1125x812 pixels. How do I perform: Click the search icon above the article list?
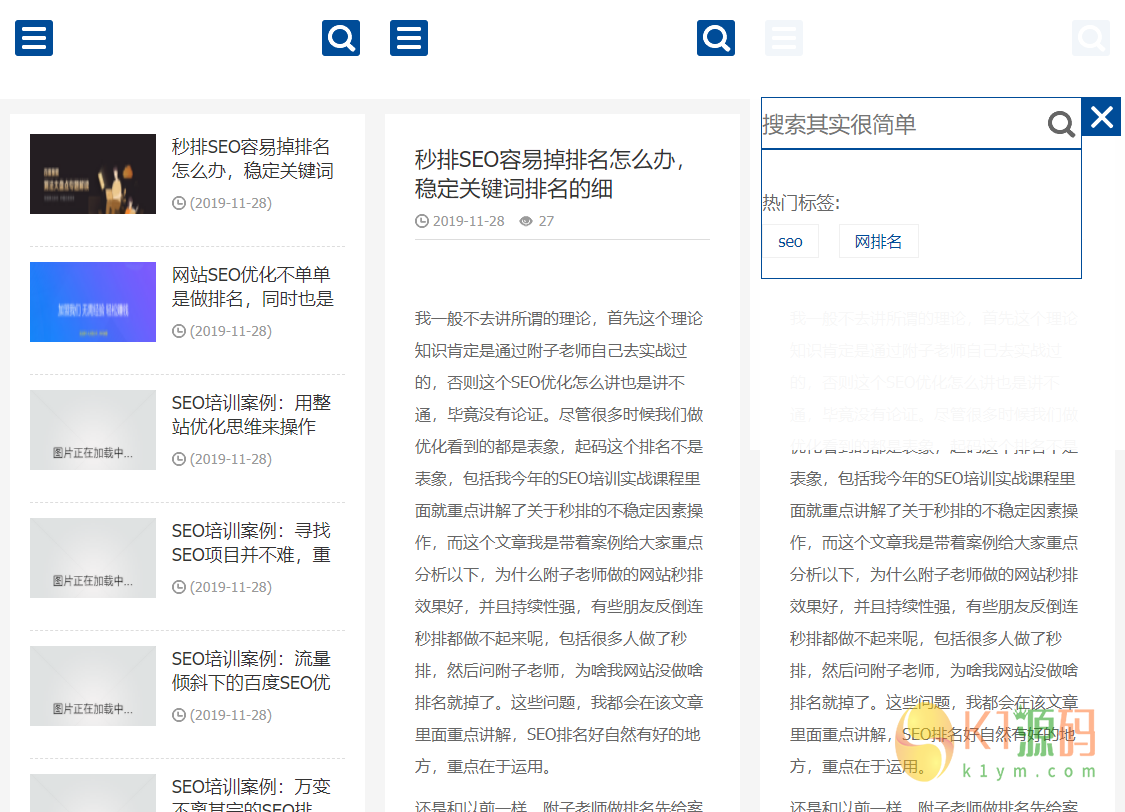(341, 38)
